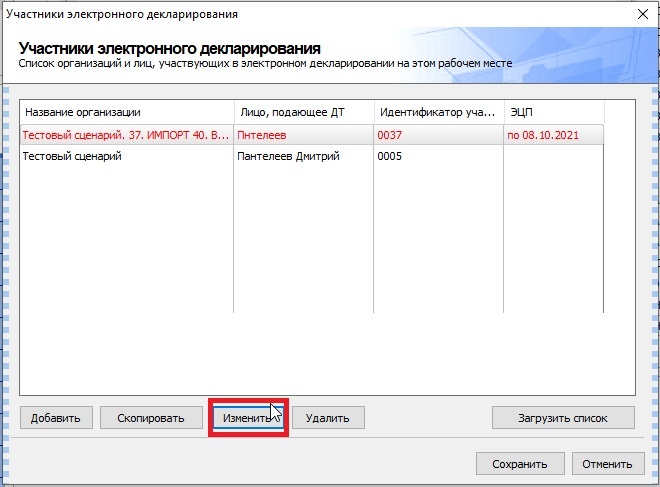
Task: Select the identifier cell 0037
Action: [x=439, y=135]
